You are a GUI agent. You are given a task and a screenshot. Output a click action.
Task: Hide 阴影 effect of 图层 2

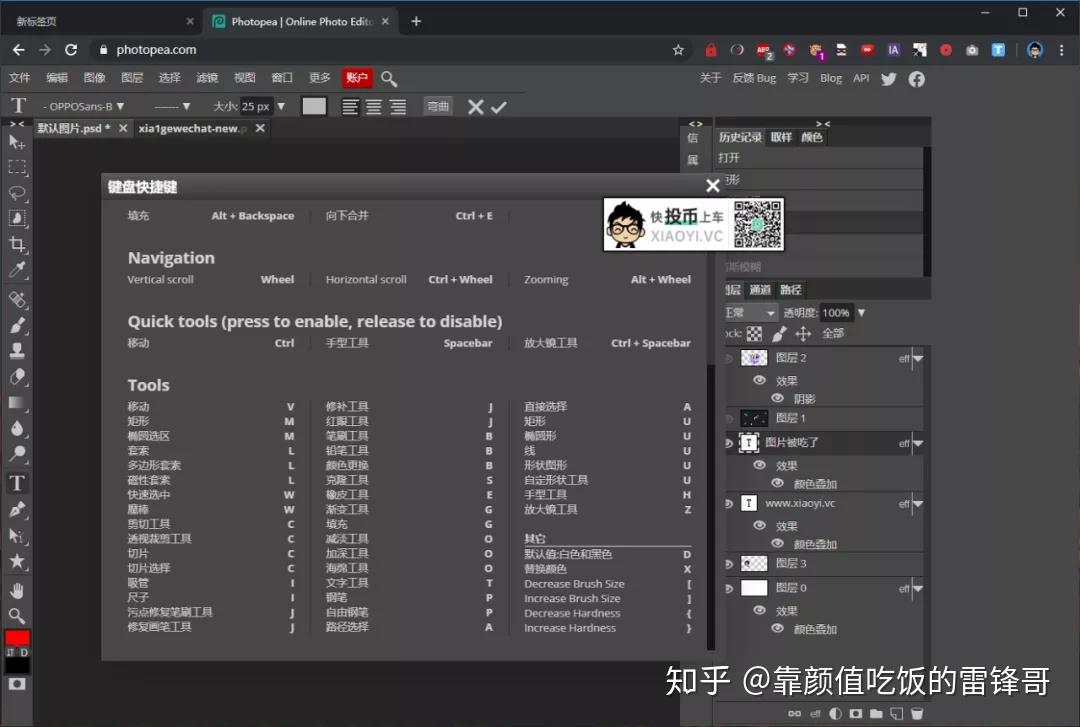point(778,398)
